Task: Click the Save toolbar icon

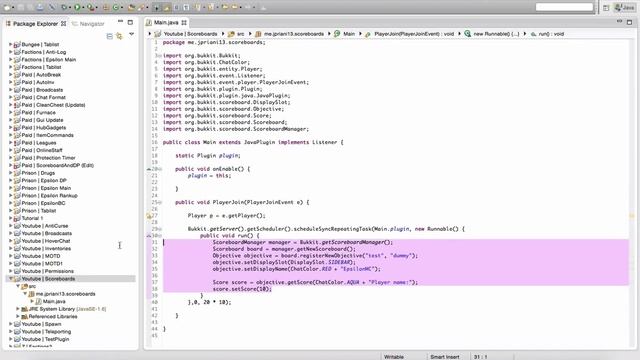Action: pos(20,7)
